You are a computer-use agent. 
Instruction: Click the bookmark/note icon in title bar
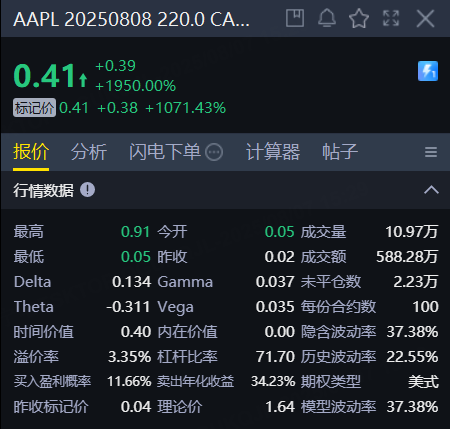pos(295,18)
